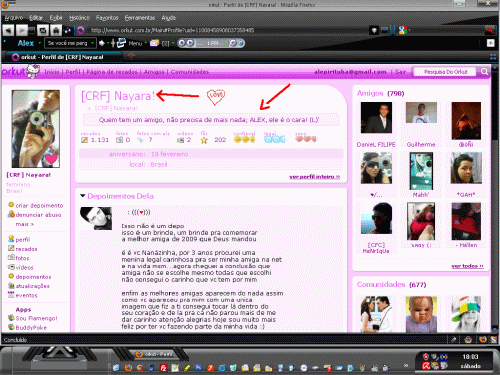Collapse the Depoimentos Dela section
Image resolution: width=500 pixels, height=375 pixels.
tap(82, 196)
